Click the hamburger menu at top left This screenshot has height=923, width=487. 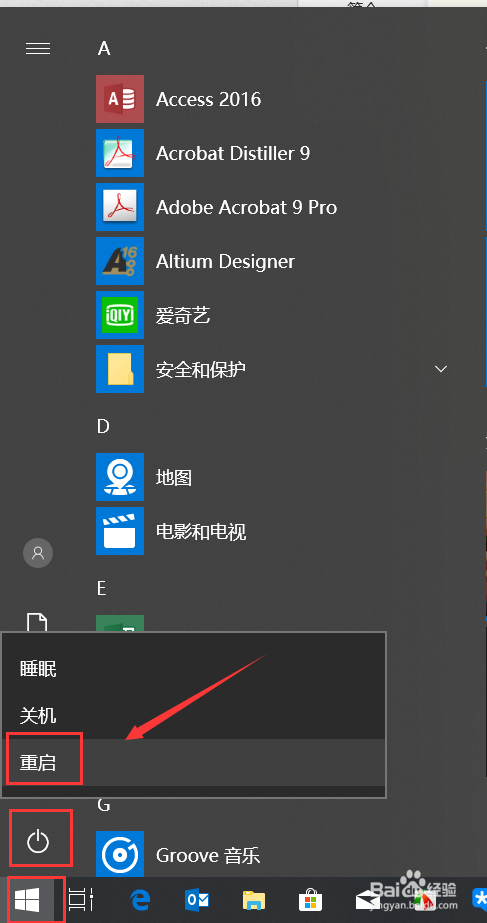38,49
